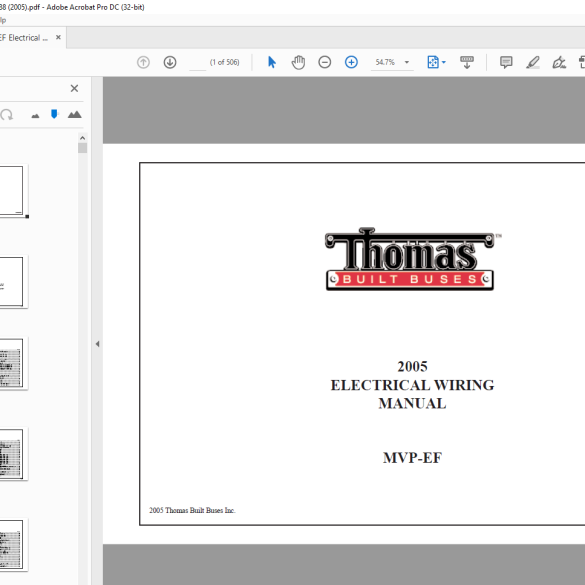Screen dimensions: 585x585
Task: Add a sticky note comment
Action: coord(506,62)
